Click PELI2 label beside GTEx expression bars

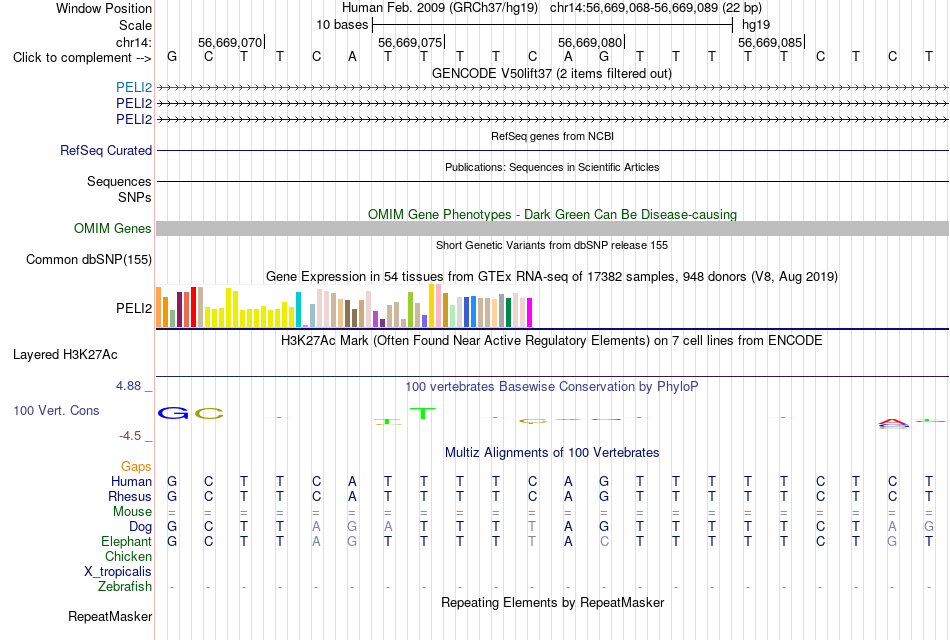pos(134,308)
